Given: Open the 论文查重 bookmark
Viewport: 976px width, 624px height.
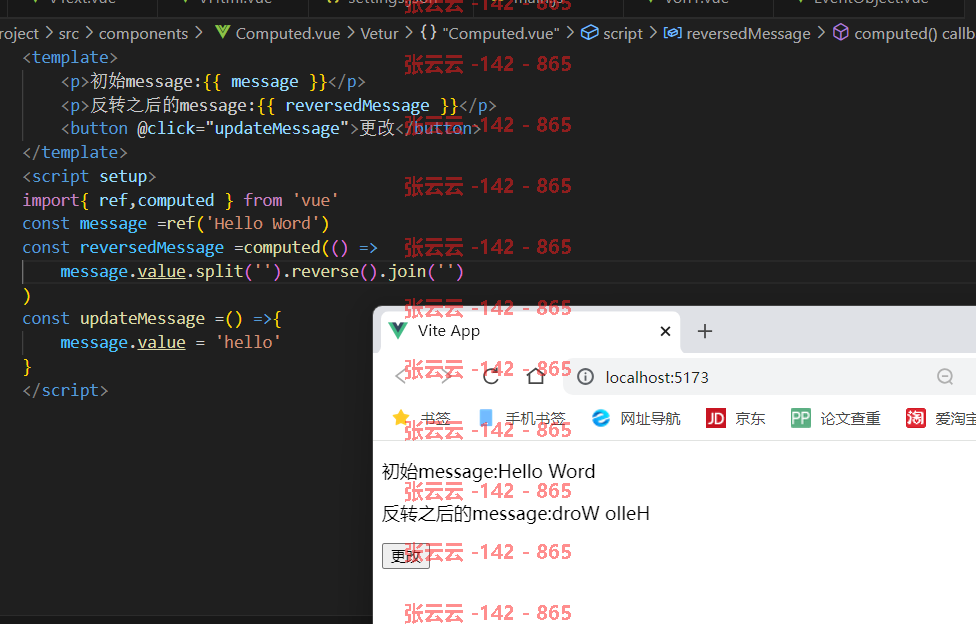Looking at the screenshot, I should pyautogui.click(x=835, y=418).
